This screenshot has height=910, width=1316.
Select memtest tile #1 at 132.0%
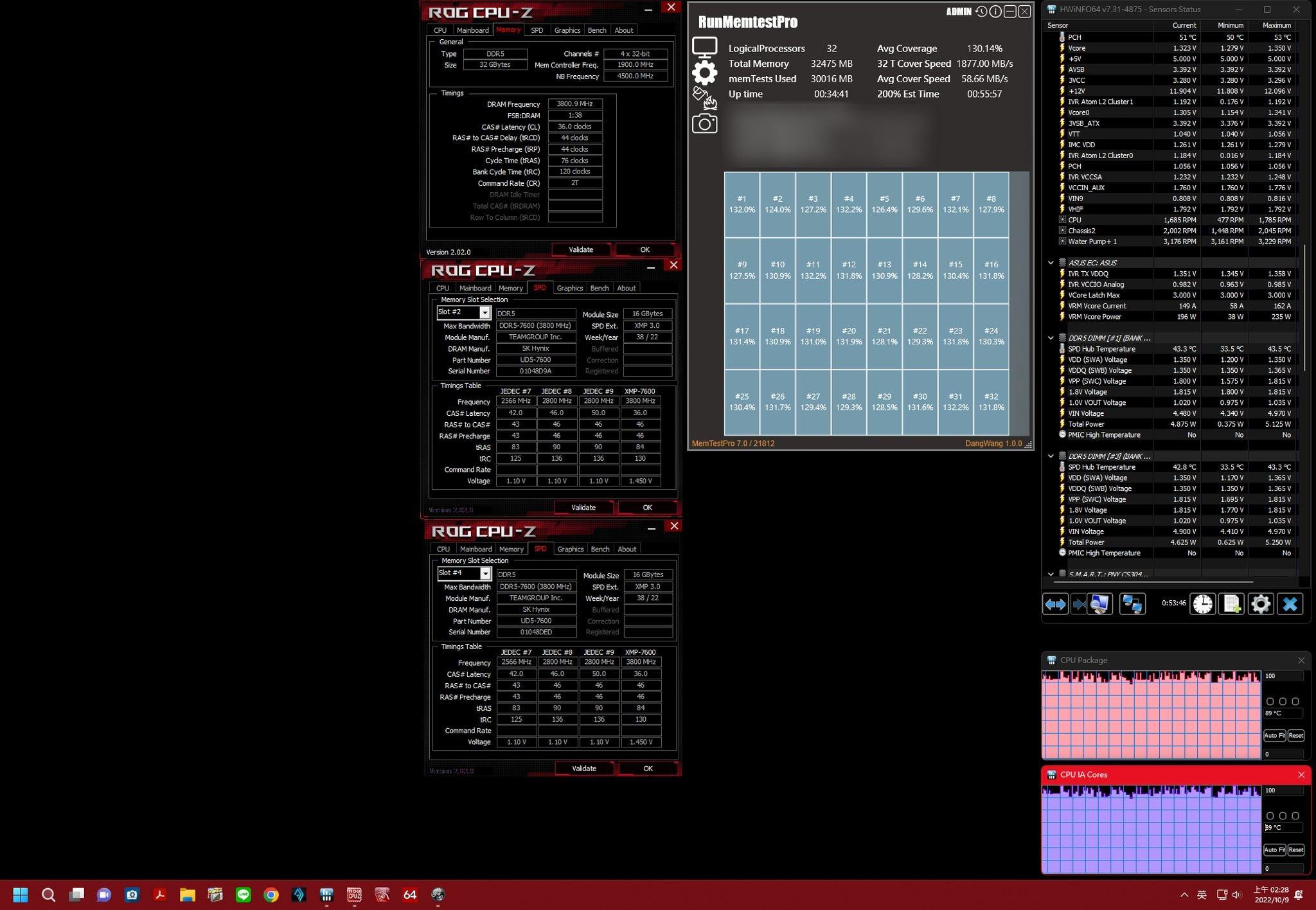[742, 204]
